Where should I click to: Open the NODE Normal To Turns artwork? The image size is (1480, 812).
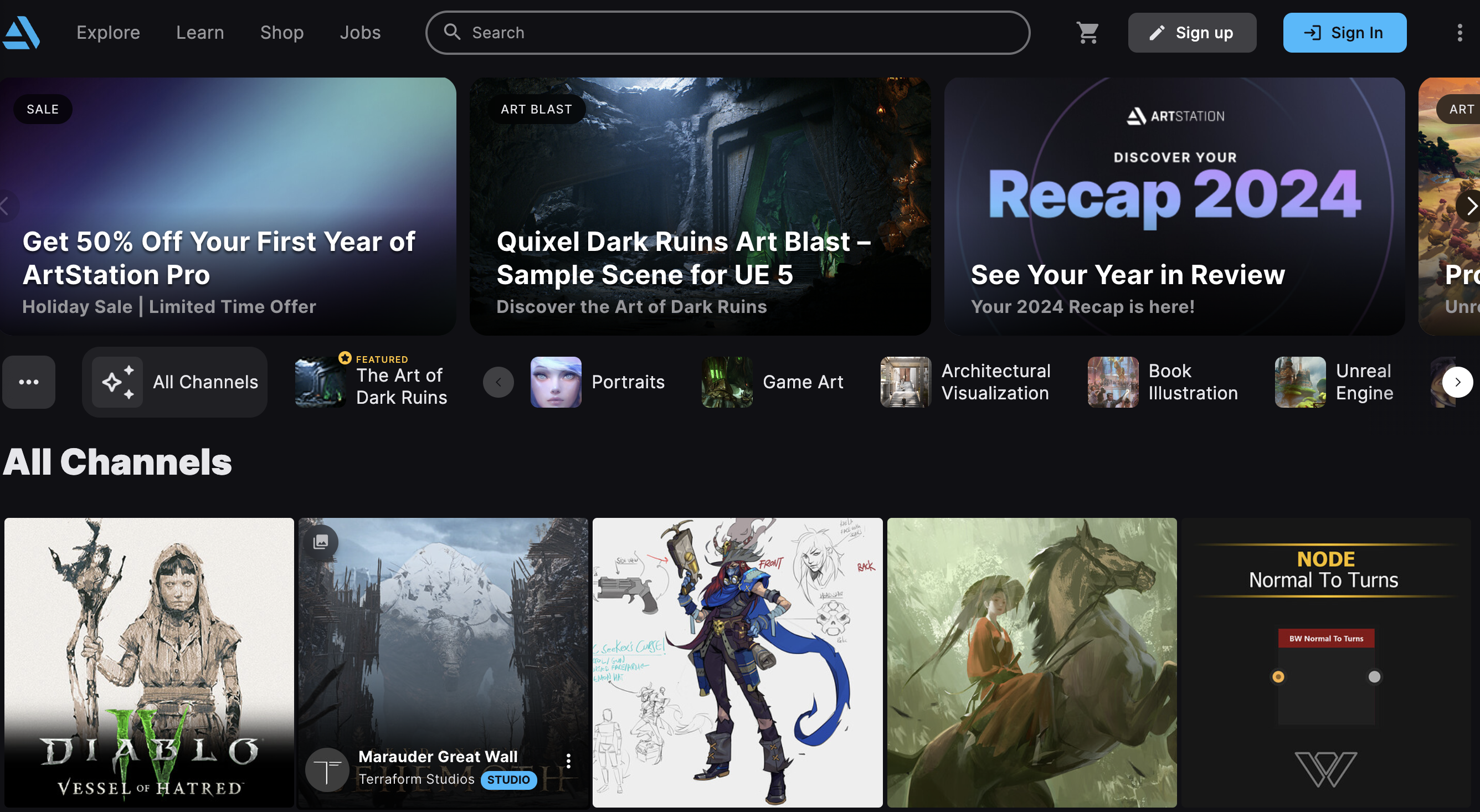[1326, 662]
